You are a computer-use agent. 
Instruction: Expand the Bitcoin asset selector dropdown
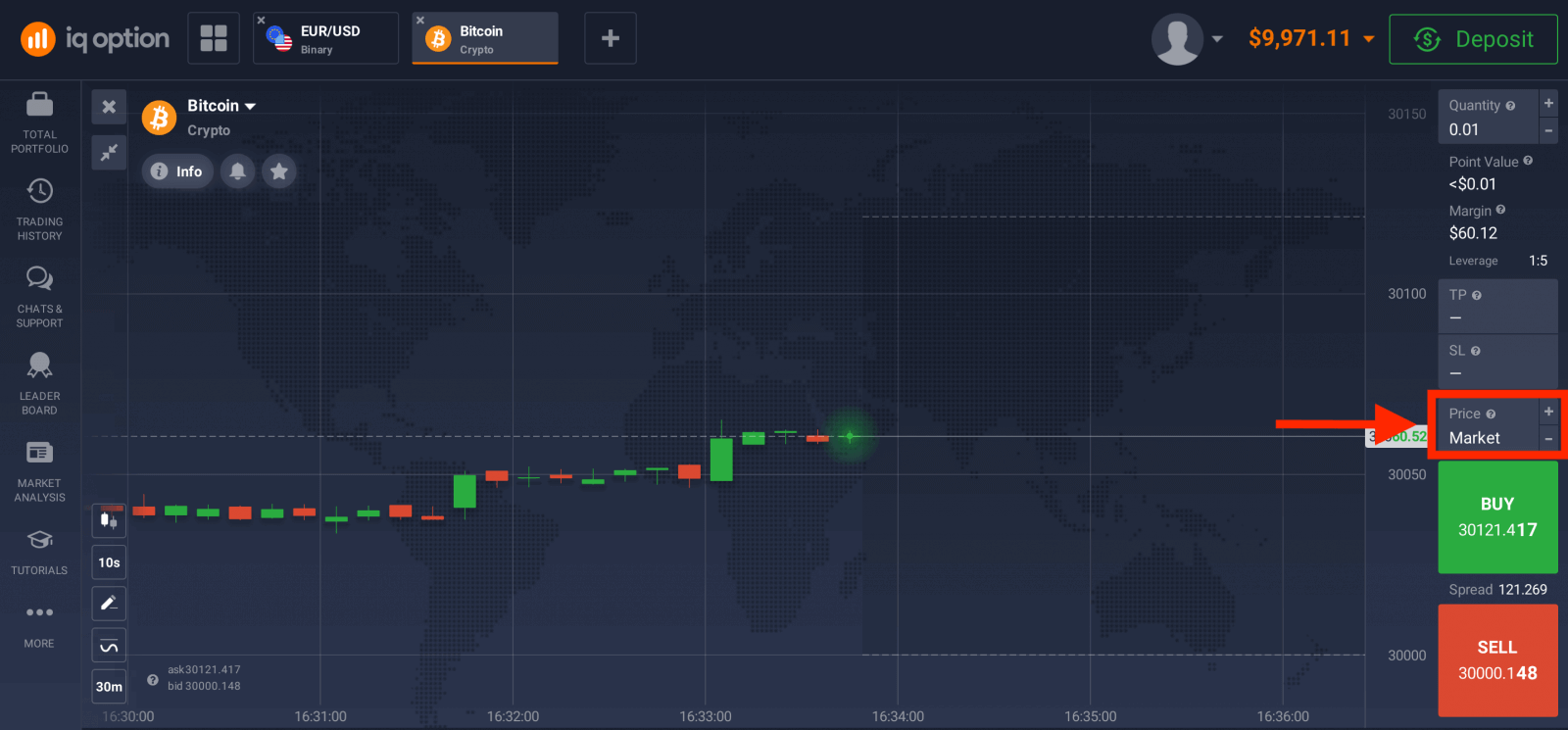[x=221, y=106]
